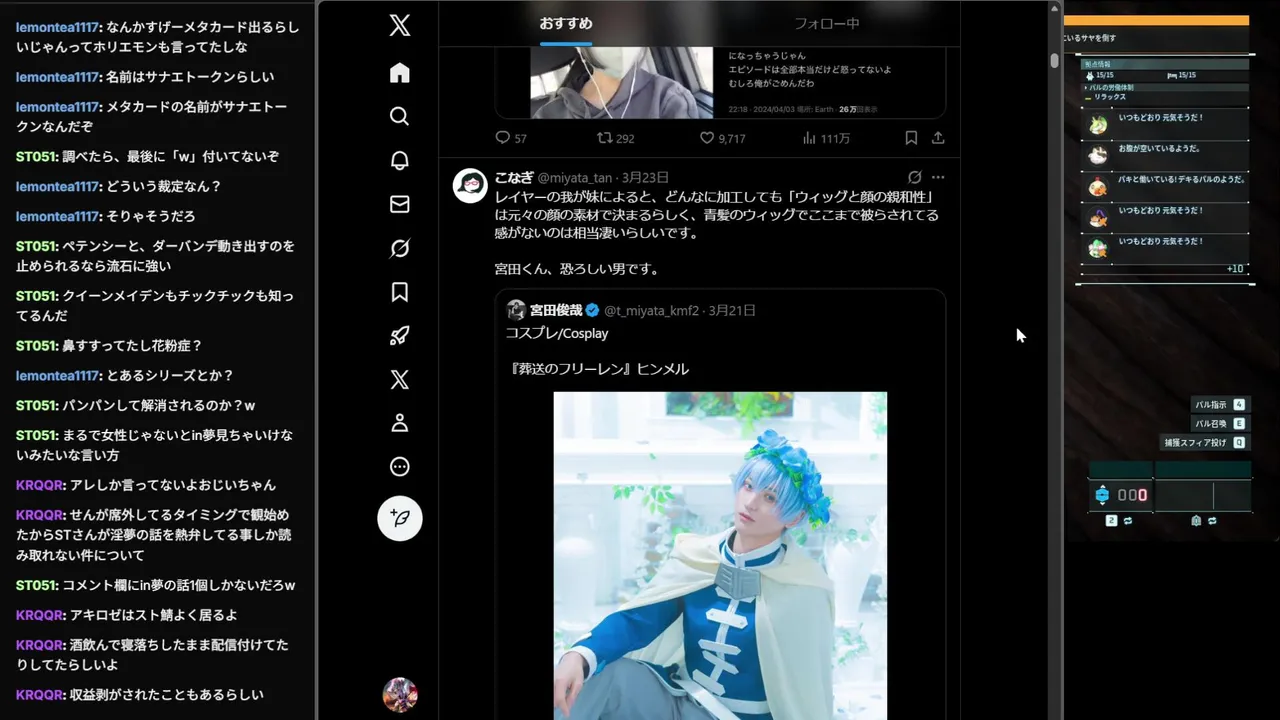Open the こなぎ display name link

tap(514, 178)
